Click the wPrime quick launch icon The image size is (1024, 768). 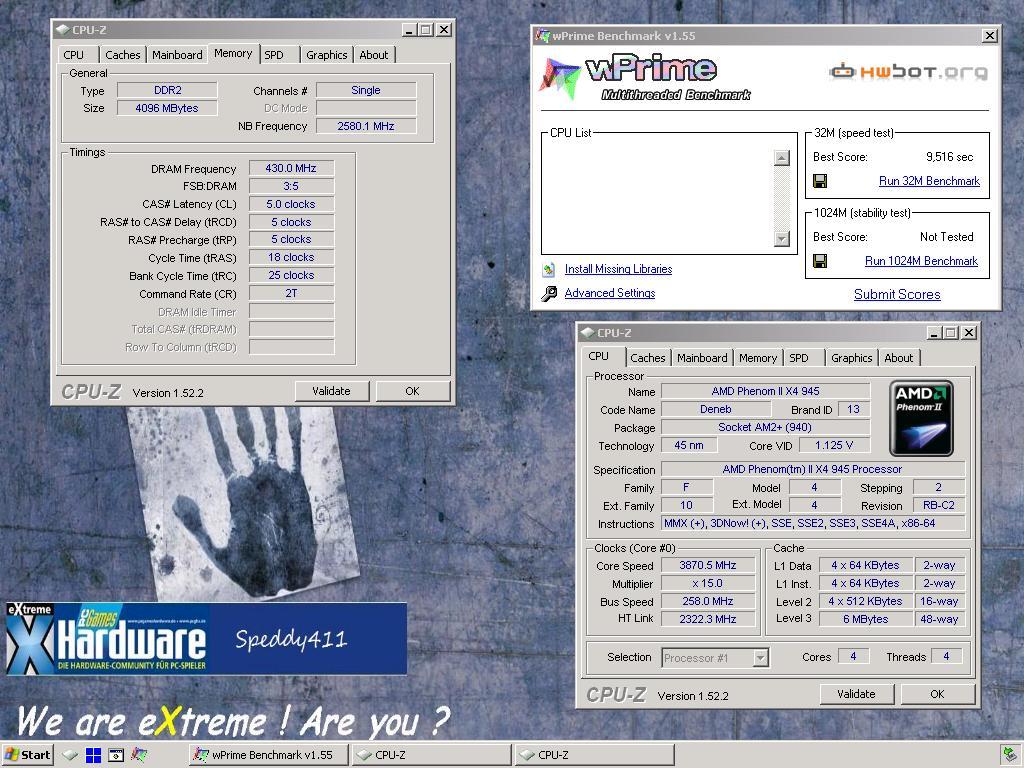tap(138, 755)
